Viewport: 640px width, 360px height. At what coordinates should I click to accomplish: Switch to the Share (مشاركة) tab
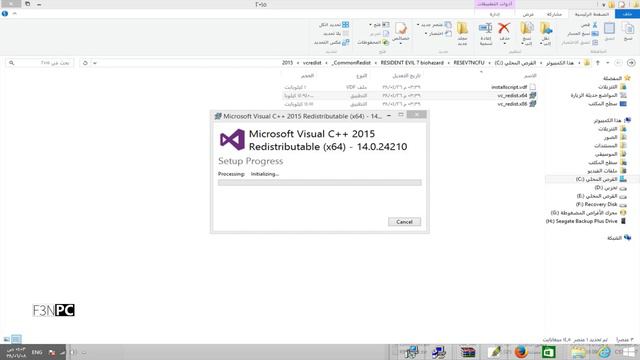click(554, 14)
